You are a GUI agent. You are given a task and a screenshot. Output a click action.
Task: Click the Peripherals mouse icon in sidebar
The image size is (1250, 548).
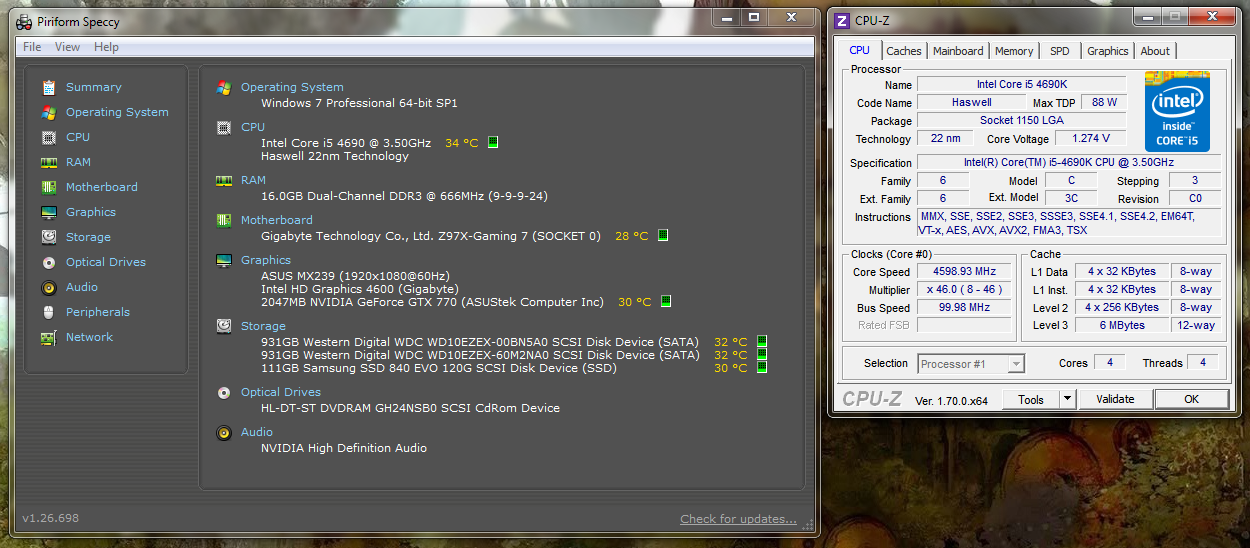coord(48,312)
